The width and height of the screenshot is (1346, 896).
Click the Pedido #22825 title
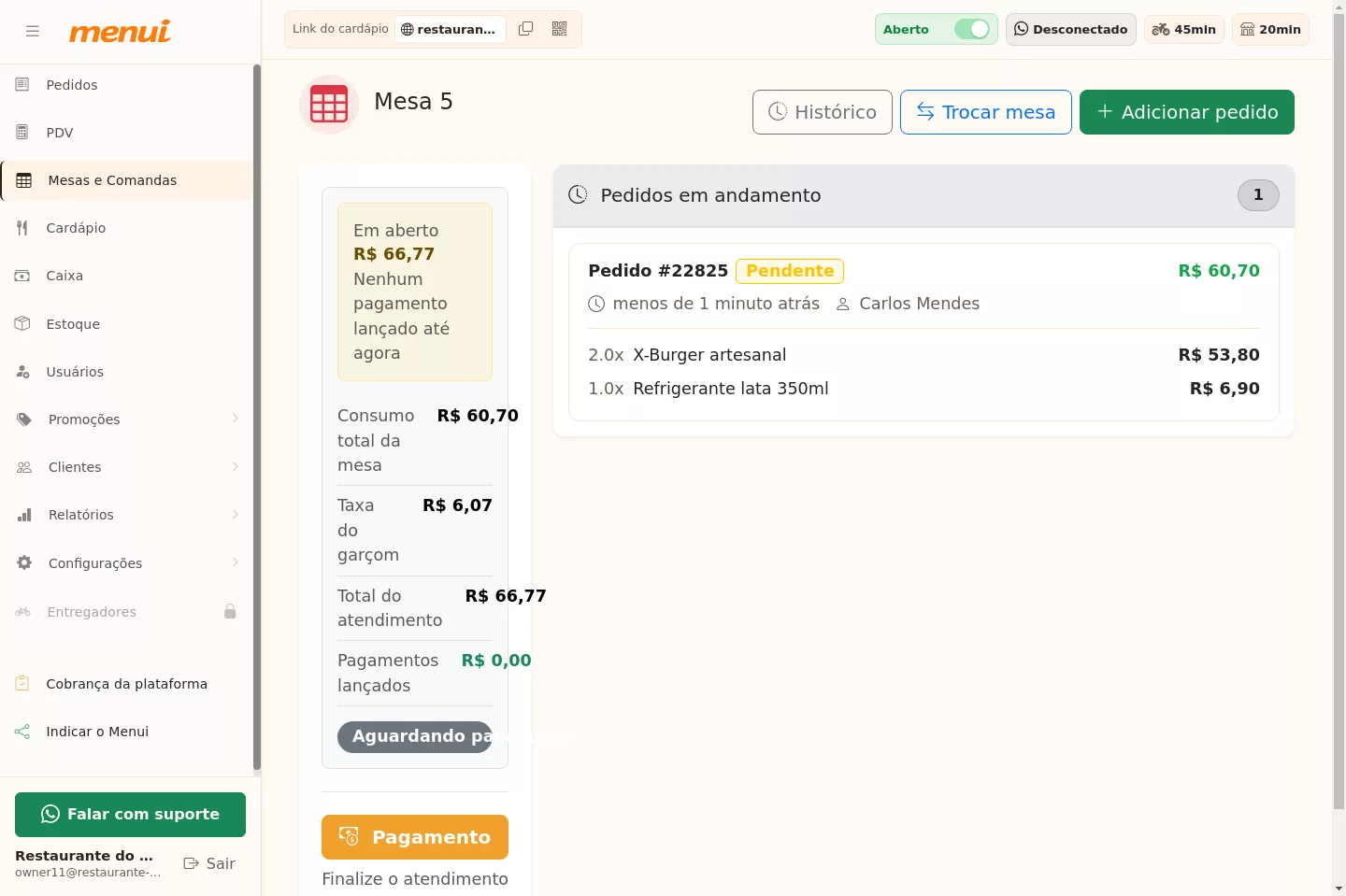(658, 271)
